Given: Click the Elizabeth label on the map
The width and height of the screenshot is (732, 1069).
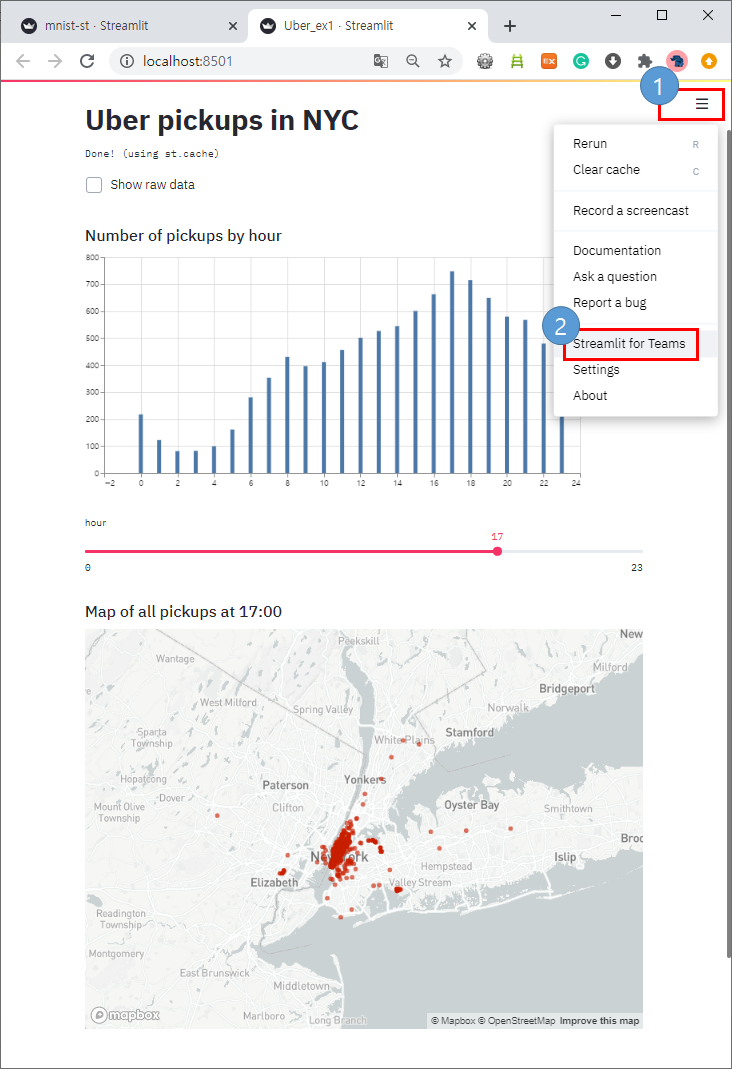Looking at the screenshot, I should 274,882.
